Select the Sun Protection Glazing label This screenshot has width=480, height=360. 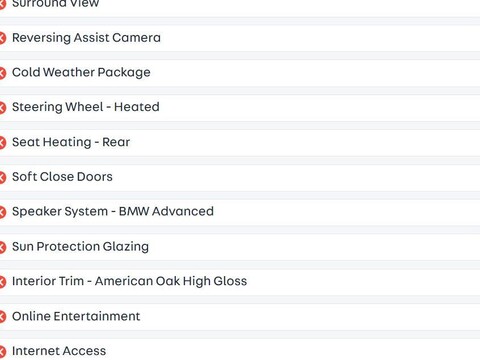pyautogui.click(x=81, y=247)
